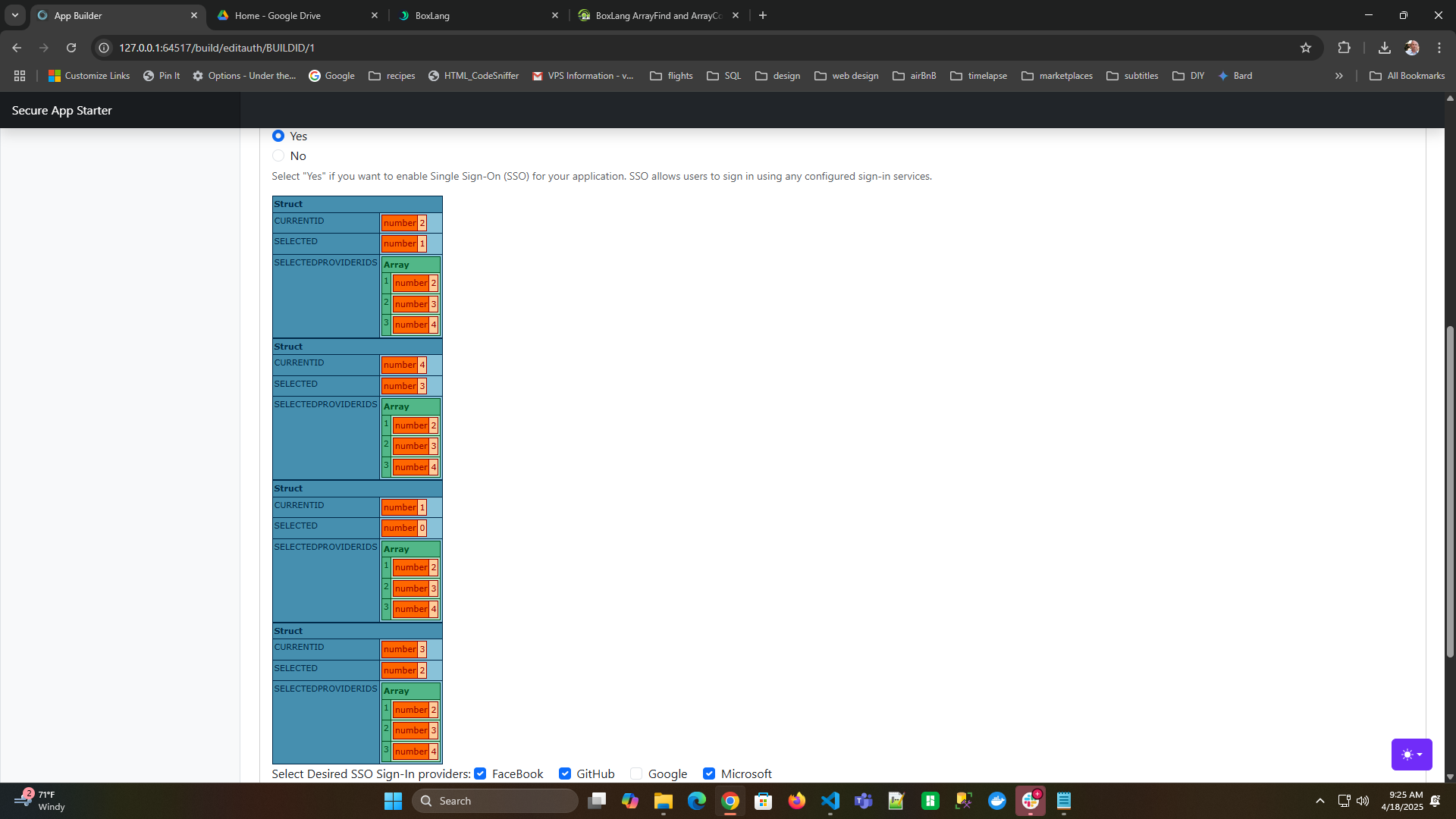Reload the current browser page
The width and height of the screenshot is (1456, 819).
pos(71,48)
